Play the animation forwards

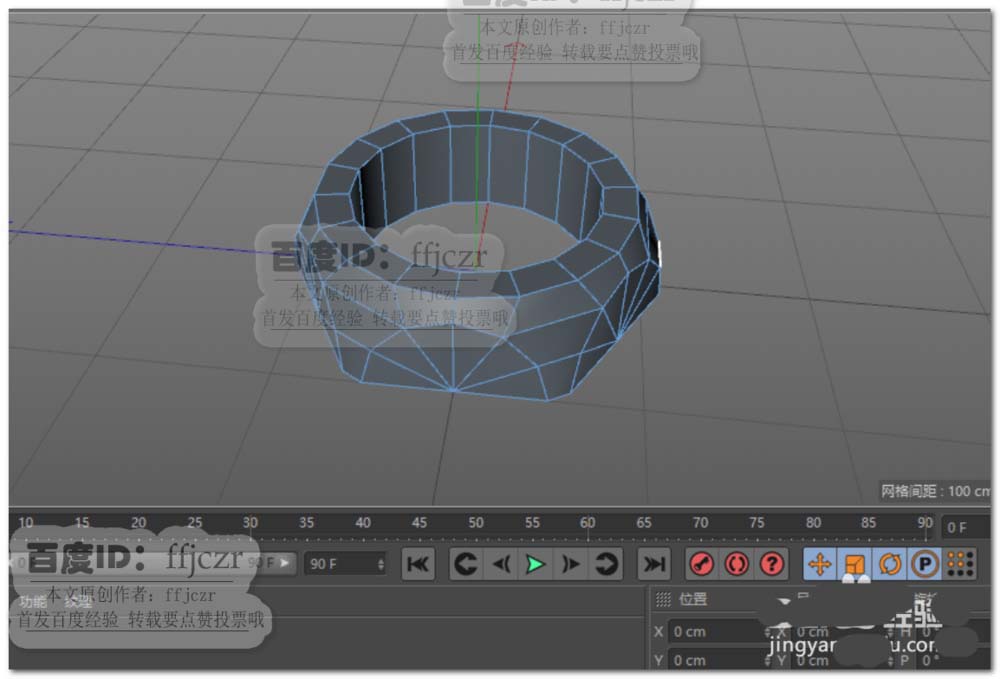click(x=535, y=564)
